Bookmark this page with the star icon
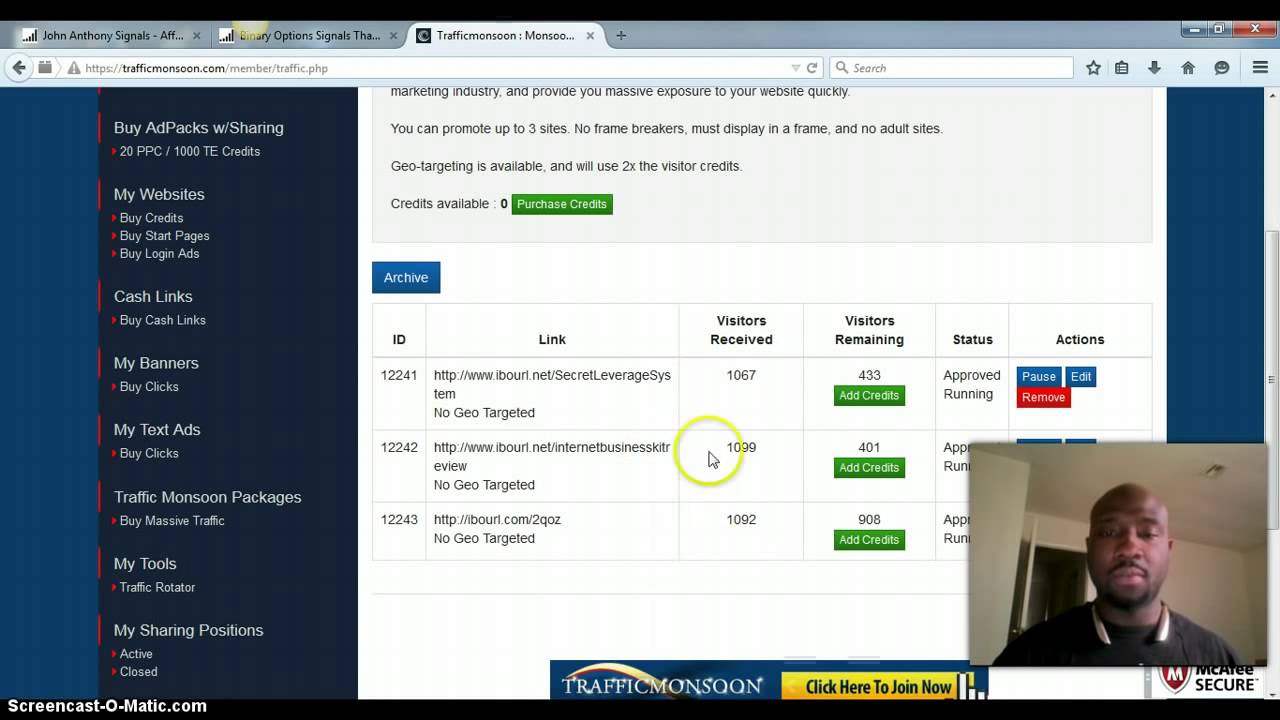The image size is (1280, 720). click(1093, 68)
